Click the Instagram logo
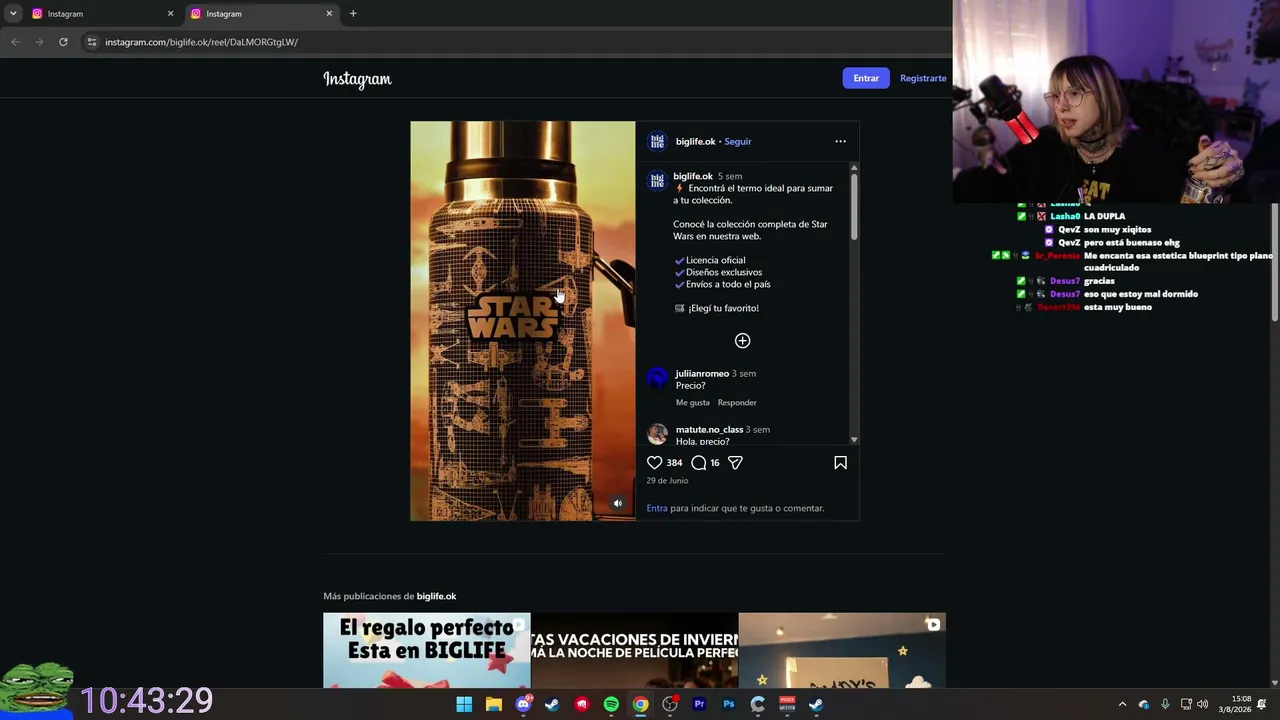The width and height of the screenshot is (1280, 720). point(357,79)
